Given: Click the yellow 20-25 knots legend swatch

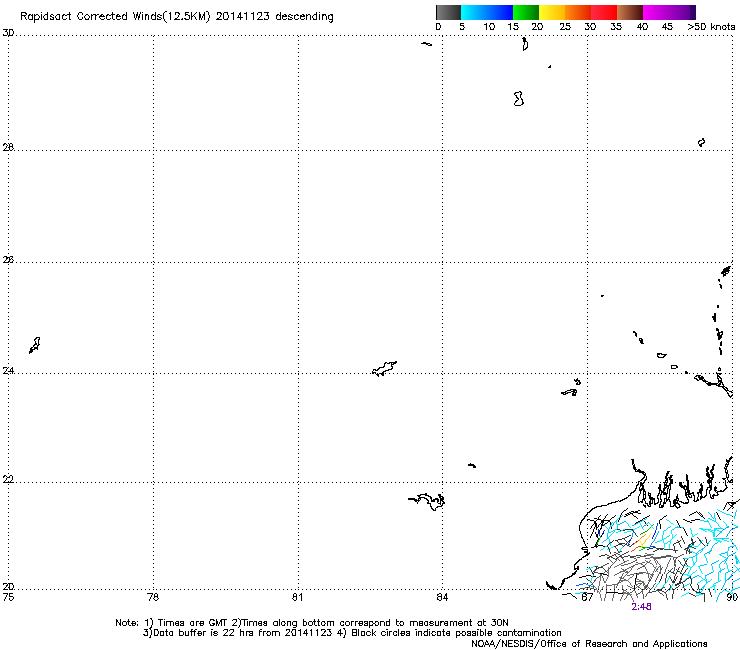Looking at the screenshot, I should pos(552,12).
